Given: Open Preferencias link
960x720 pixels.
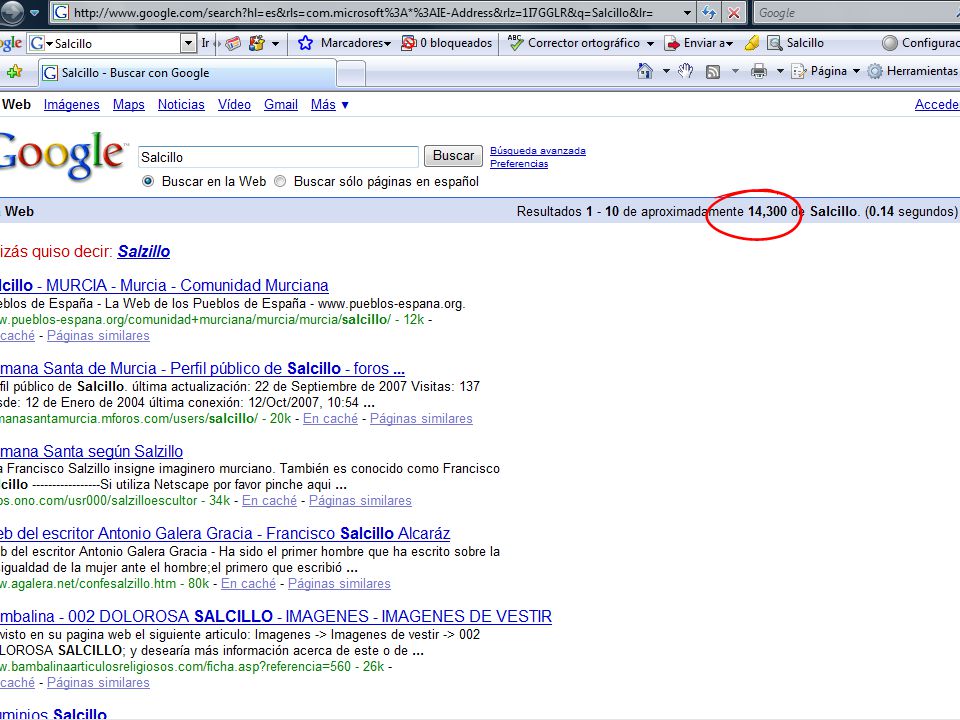Looking at the screenshot, I should tap(519, 163).
